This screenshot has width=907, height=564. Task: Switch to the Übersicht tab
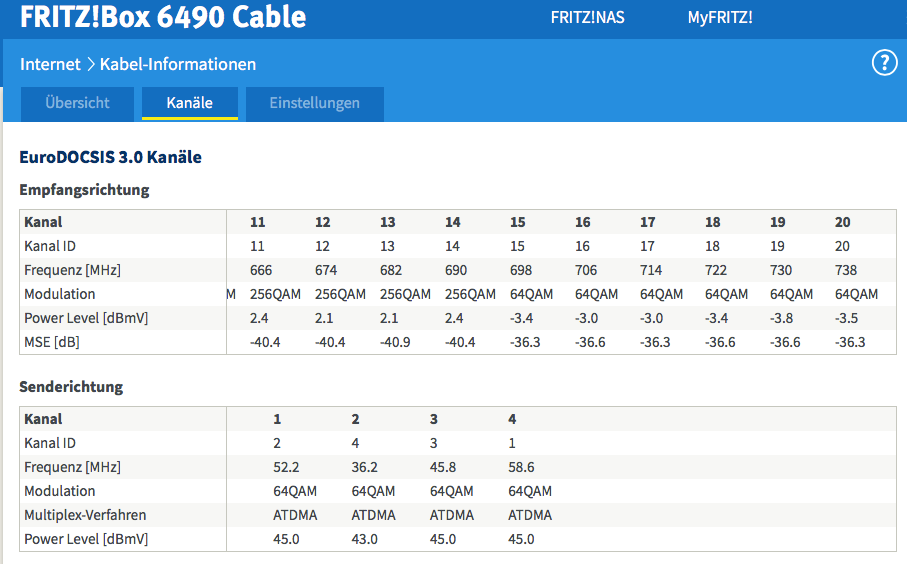[x=78, y=104]
